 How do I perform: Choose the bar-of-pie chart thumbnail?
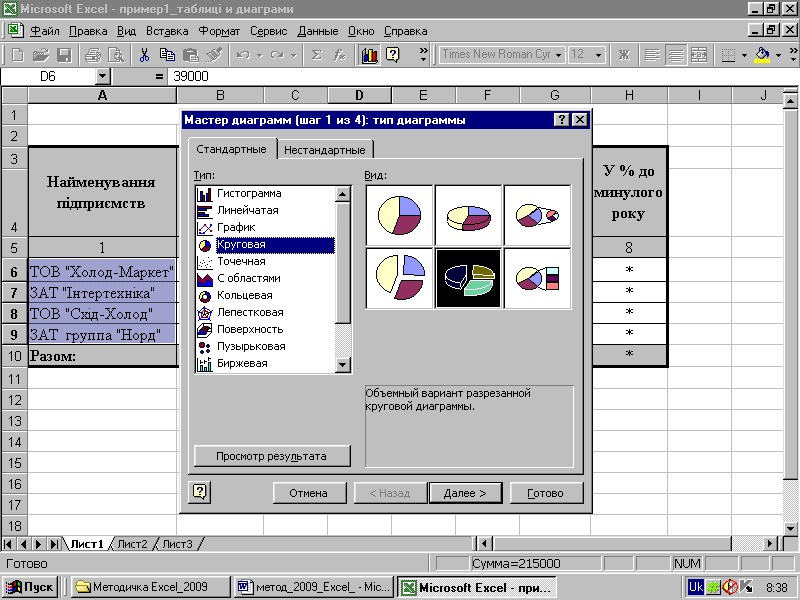point(537,278)
